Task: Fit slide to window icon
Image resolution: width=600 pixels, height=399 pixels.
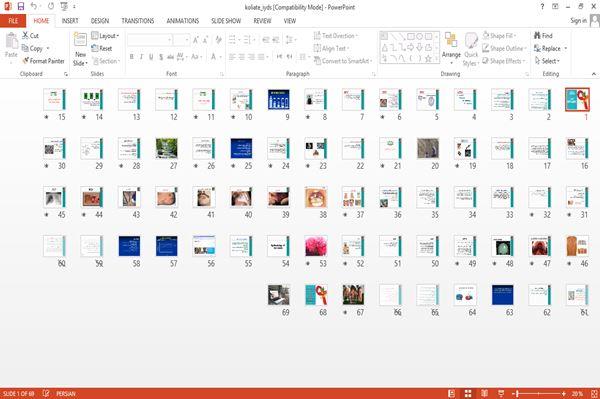Action: pos(594,393)
